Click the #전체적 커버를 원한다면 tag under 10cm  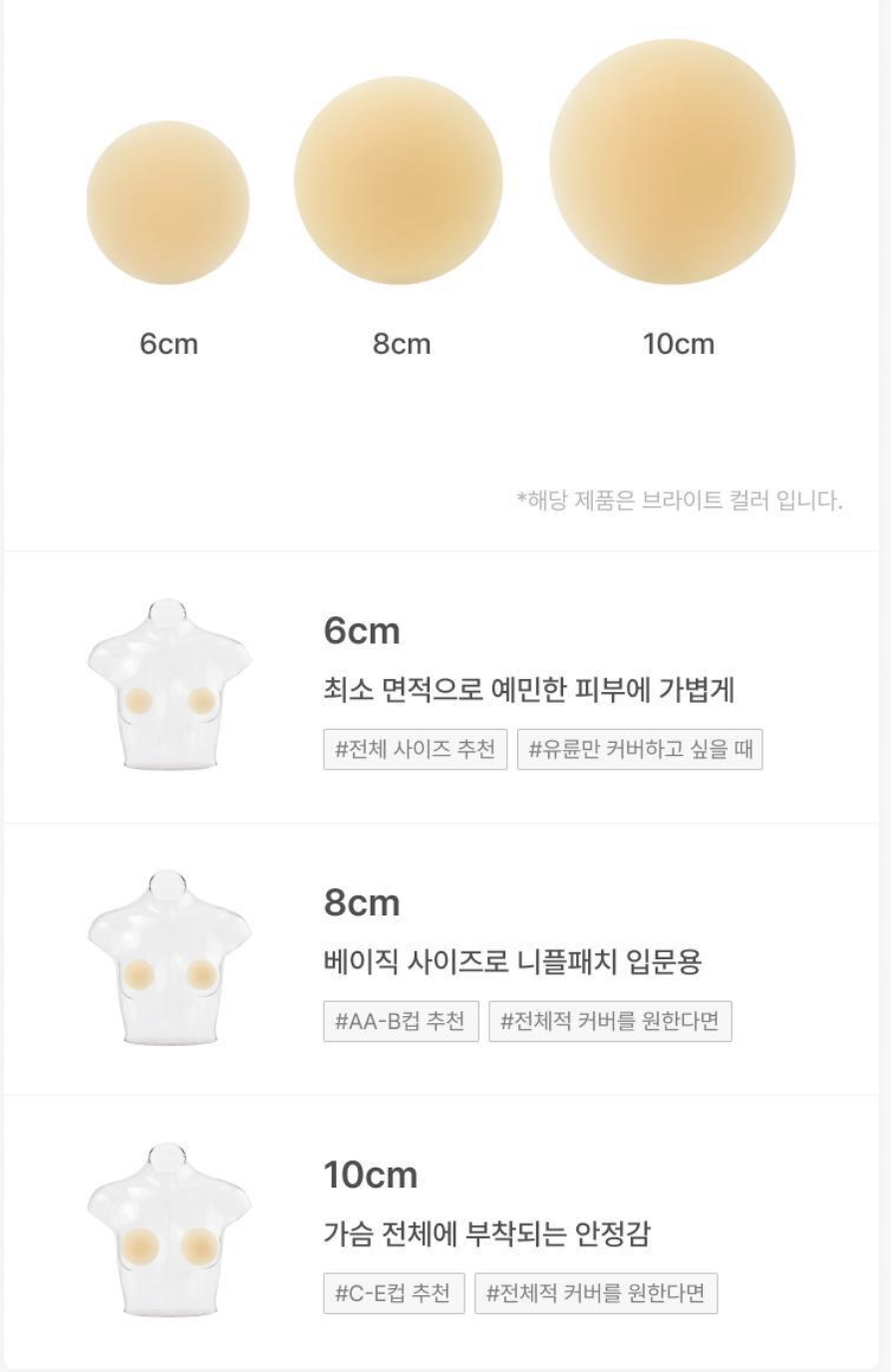pyautogui.click(x=596, y=1293)
